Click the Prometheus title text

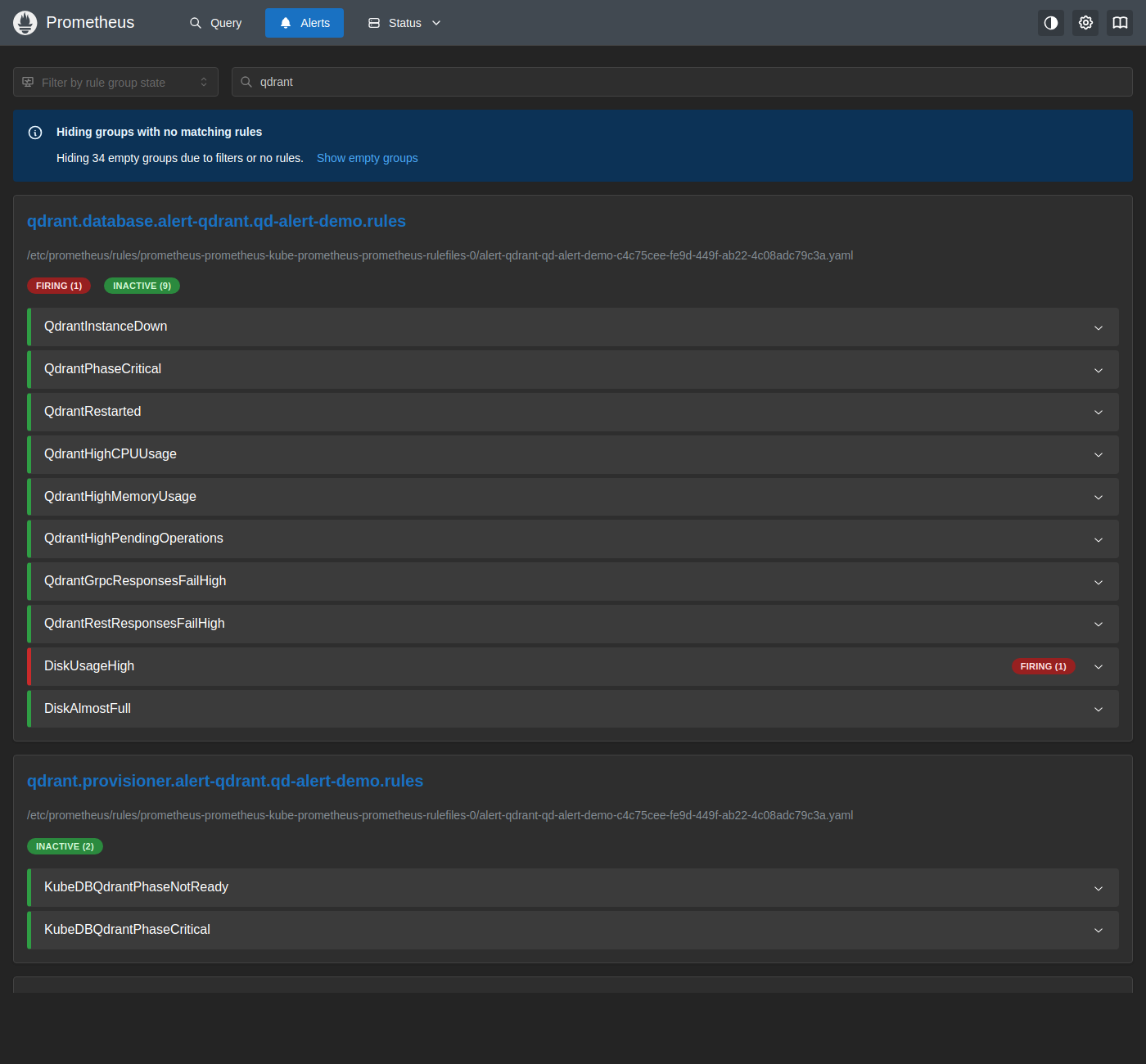click(90, 23)
